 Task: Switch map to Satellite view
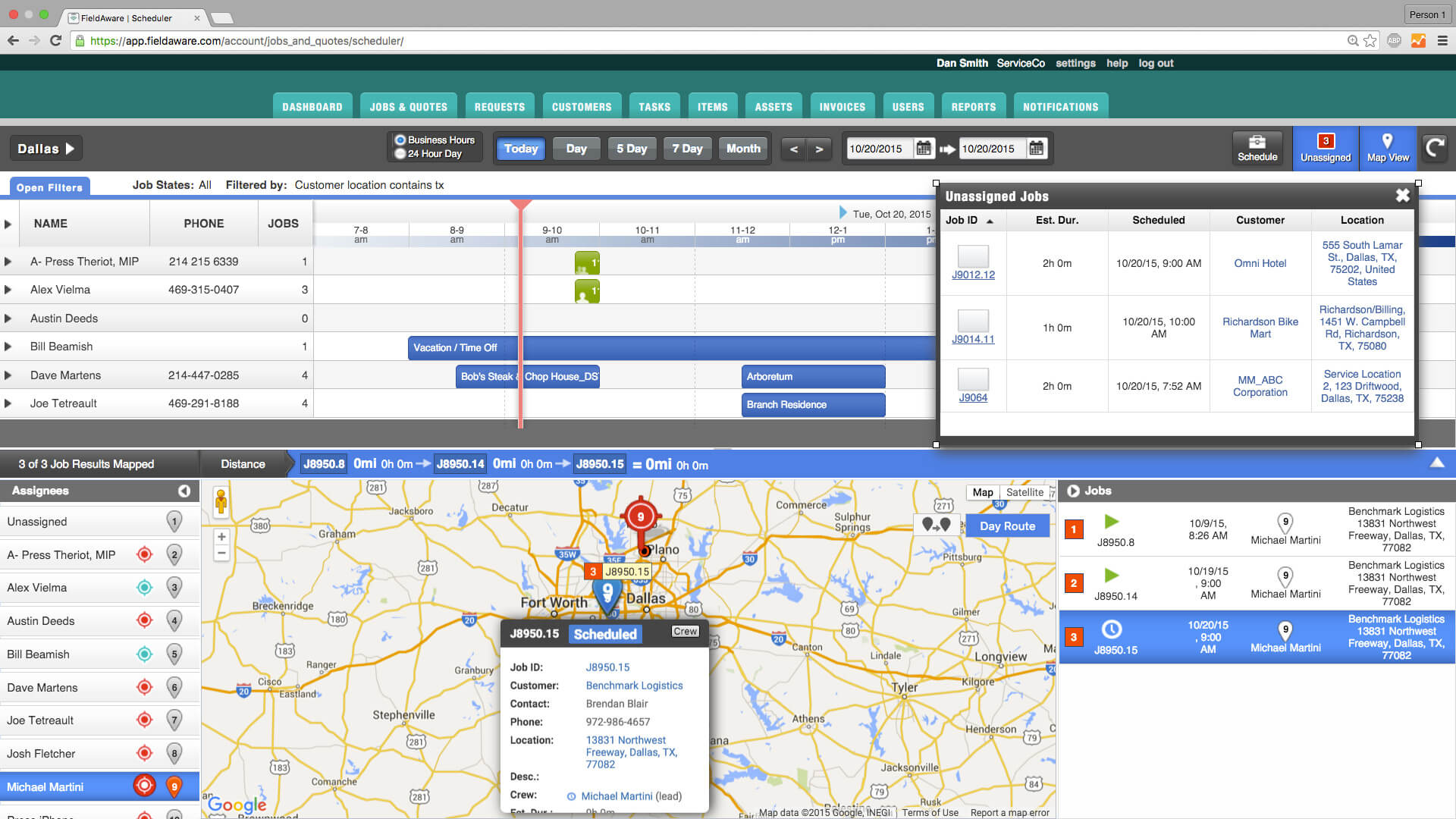click(1025, 492)
